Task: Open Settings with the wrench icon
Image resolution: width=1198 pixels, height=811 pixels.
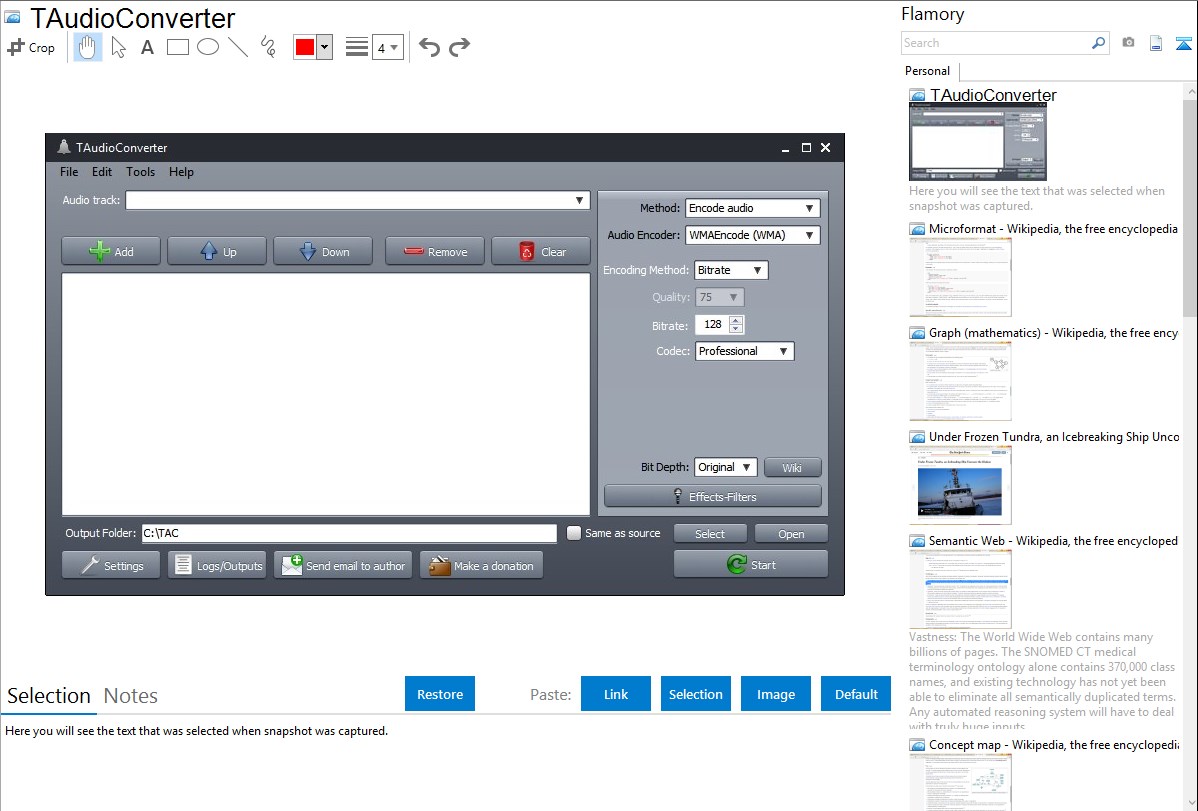Action: [111, 566]
